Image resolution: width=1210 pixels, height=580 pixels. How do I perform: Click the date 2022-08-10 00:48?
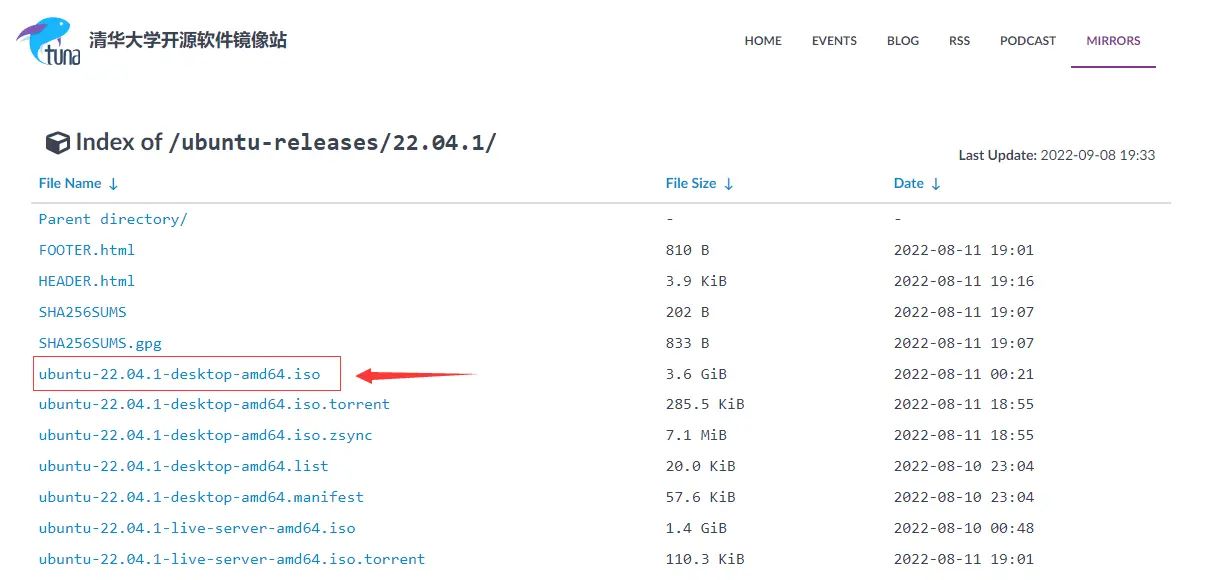click(964, 528)
